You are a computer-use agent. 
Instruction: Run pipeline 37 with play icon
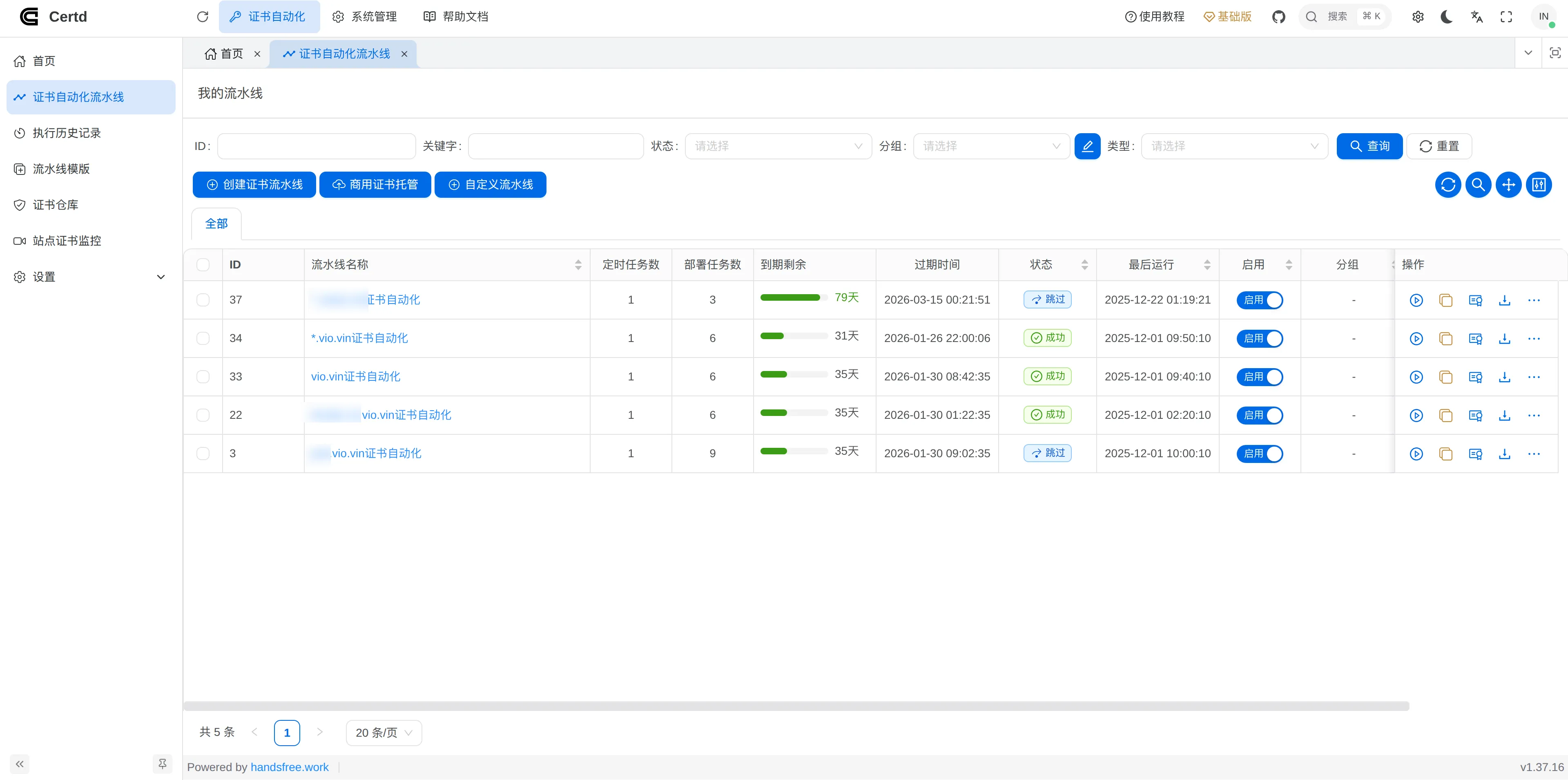click(1416, 300)
